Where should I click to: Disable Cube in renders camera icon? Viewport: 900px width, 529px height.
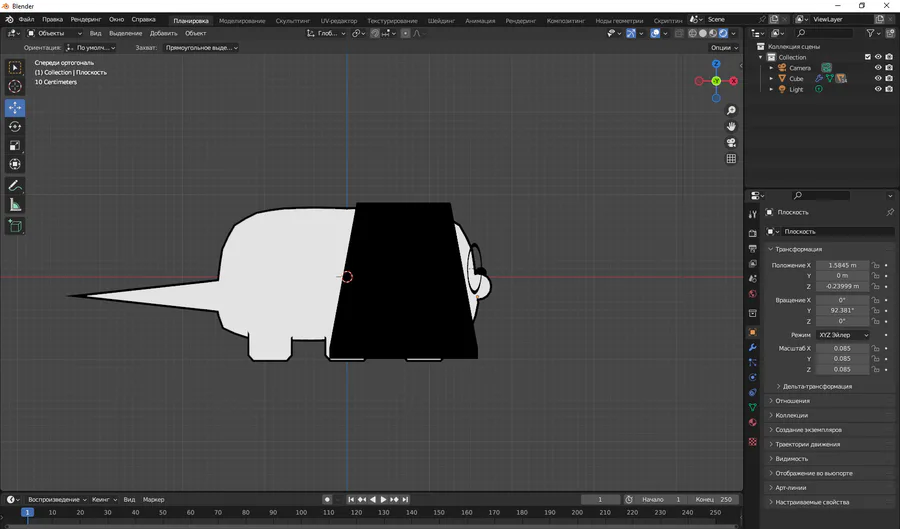point(889,79)
